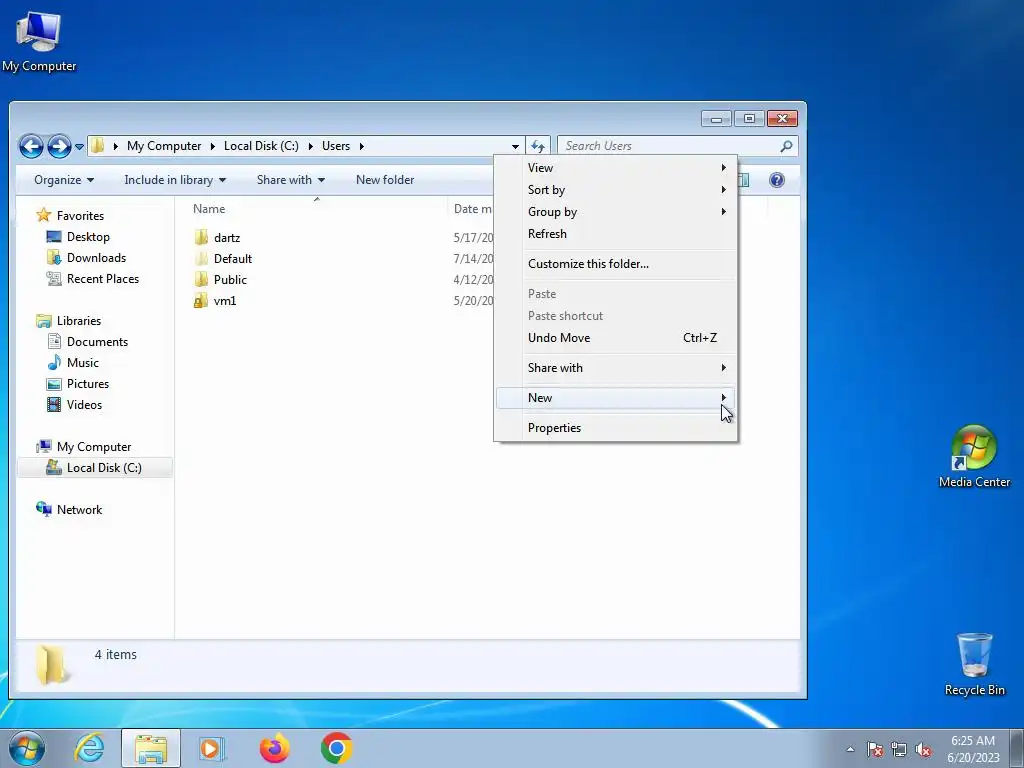
Task: Select the dartz folder icon
Action: (x=201, y=238)
